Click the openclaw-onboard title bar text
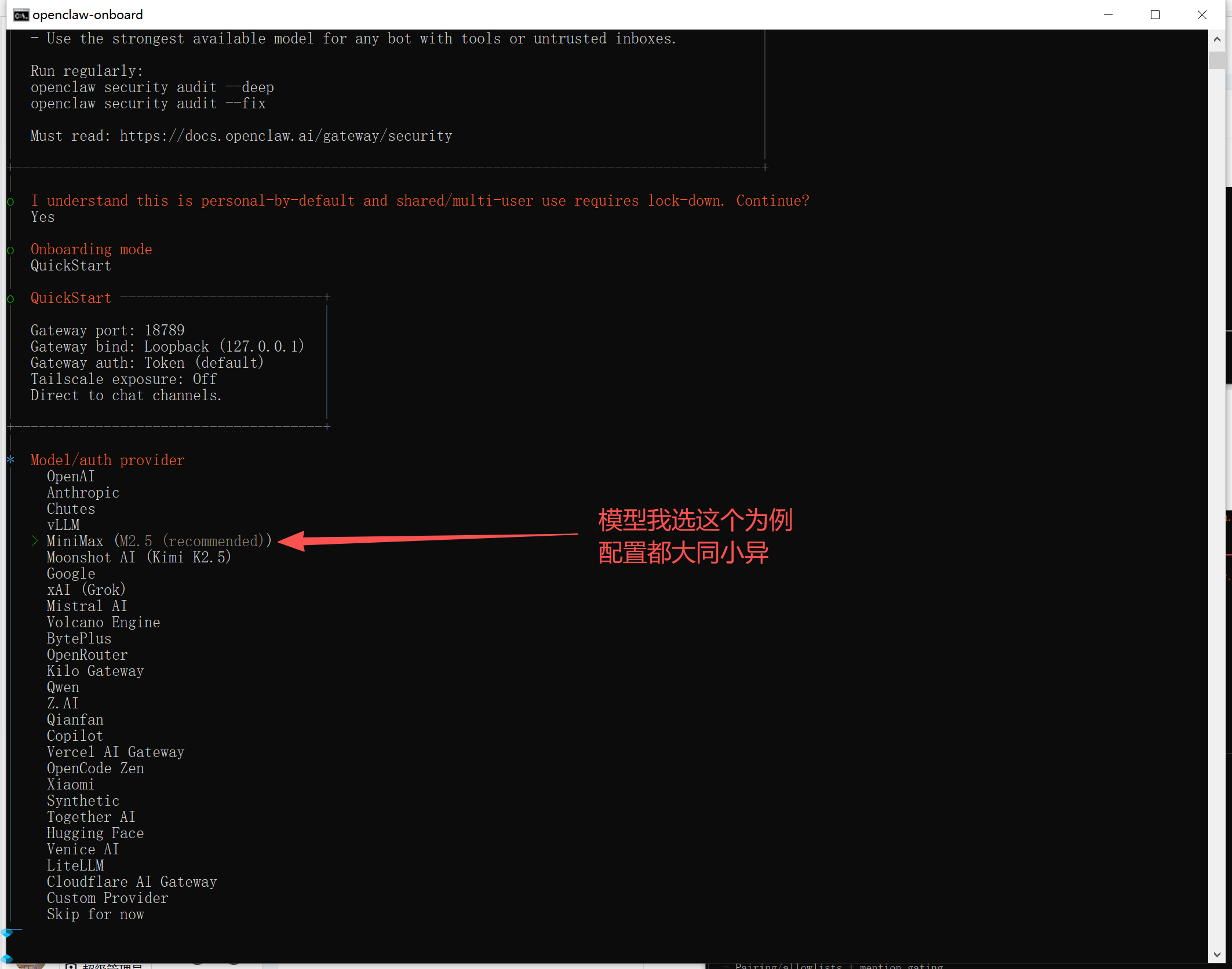The width and height of the screenshot is (1232, 969). pos(88,15)
